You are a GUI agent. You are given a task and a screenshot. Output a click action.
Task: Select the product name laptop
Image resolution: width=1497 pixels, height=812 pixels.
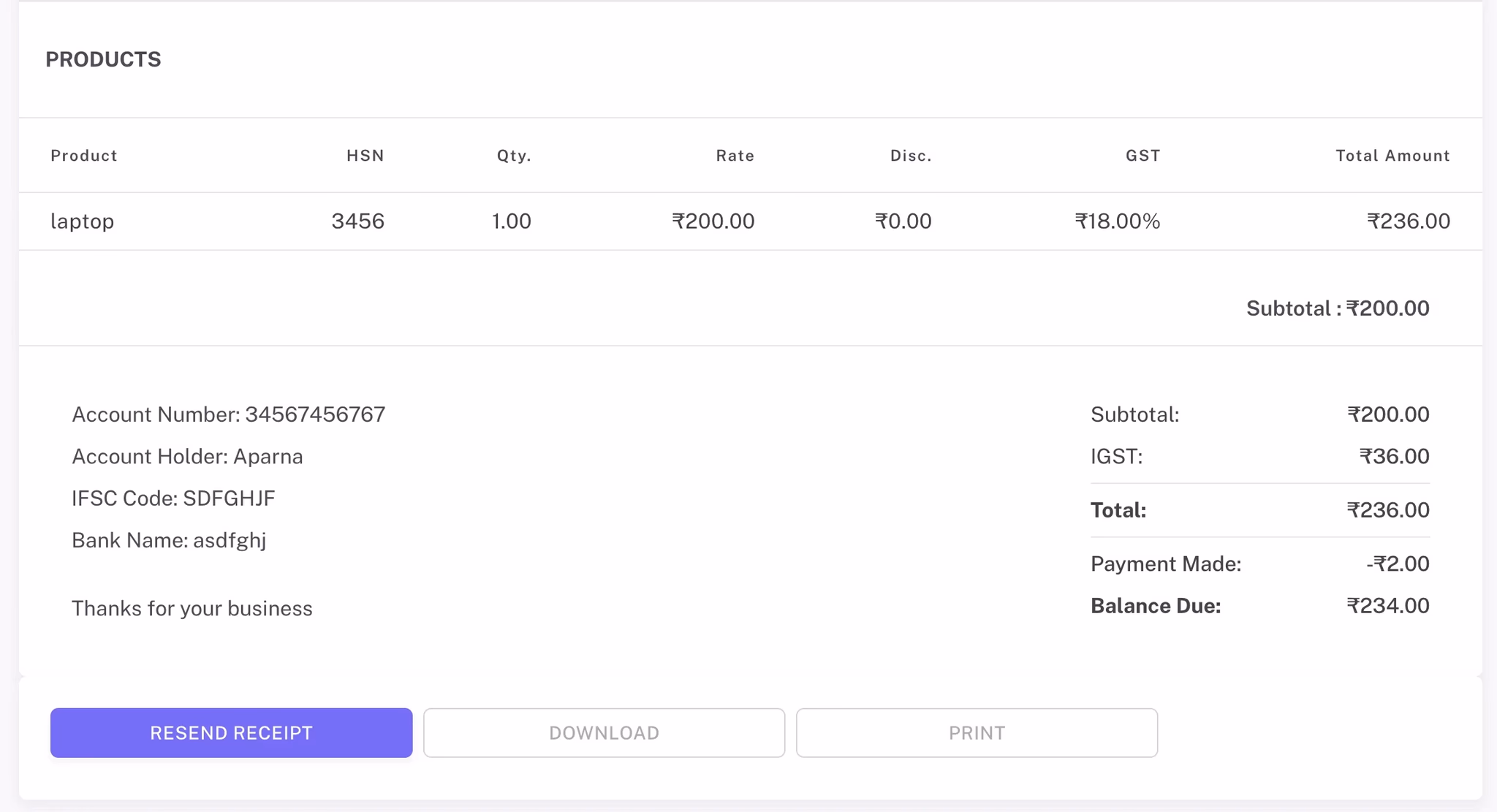pyautogui.click(x=82, y=221)
